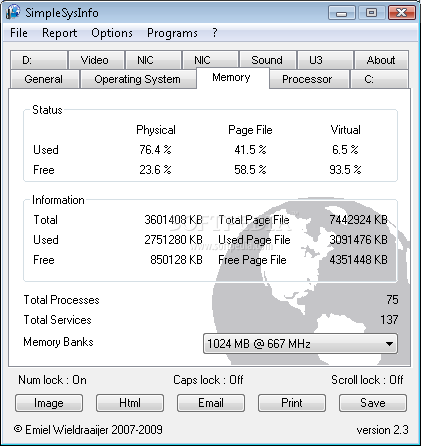Select the second NIC tab next to Sound
This screenshot has width=421, height=446.
click(x=210, y=60)
